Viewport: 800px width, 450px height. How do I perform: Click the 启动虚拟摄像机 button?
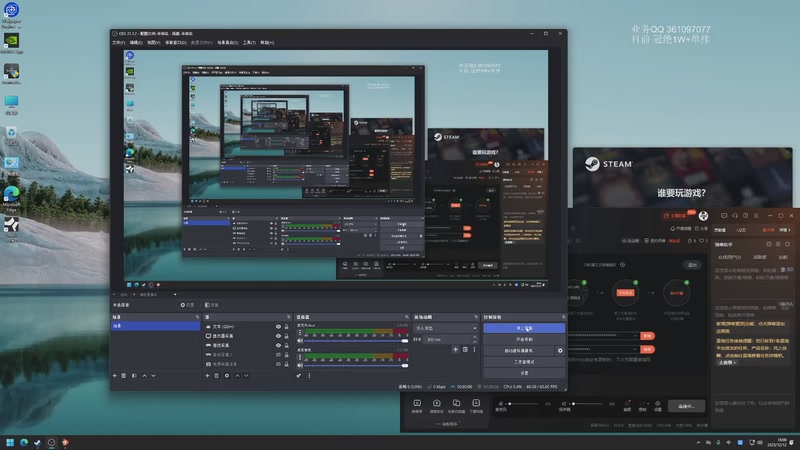tap(519, 351)
